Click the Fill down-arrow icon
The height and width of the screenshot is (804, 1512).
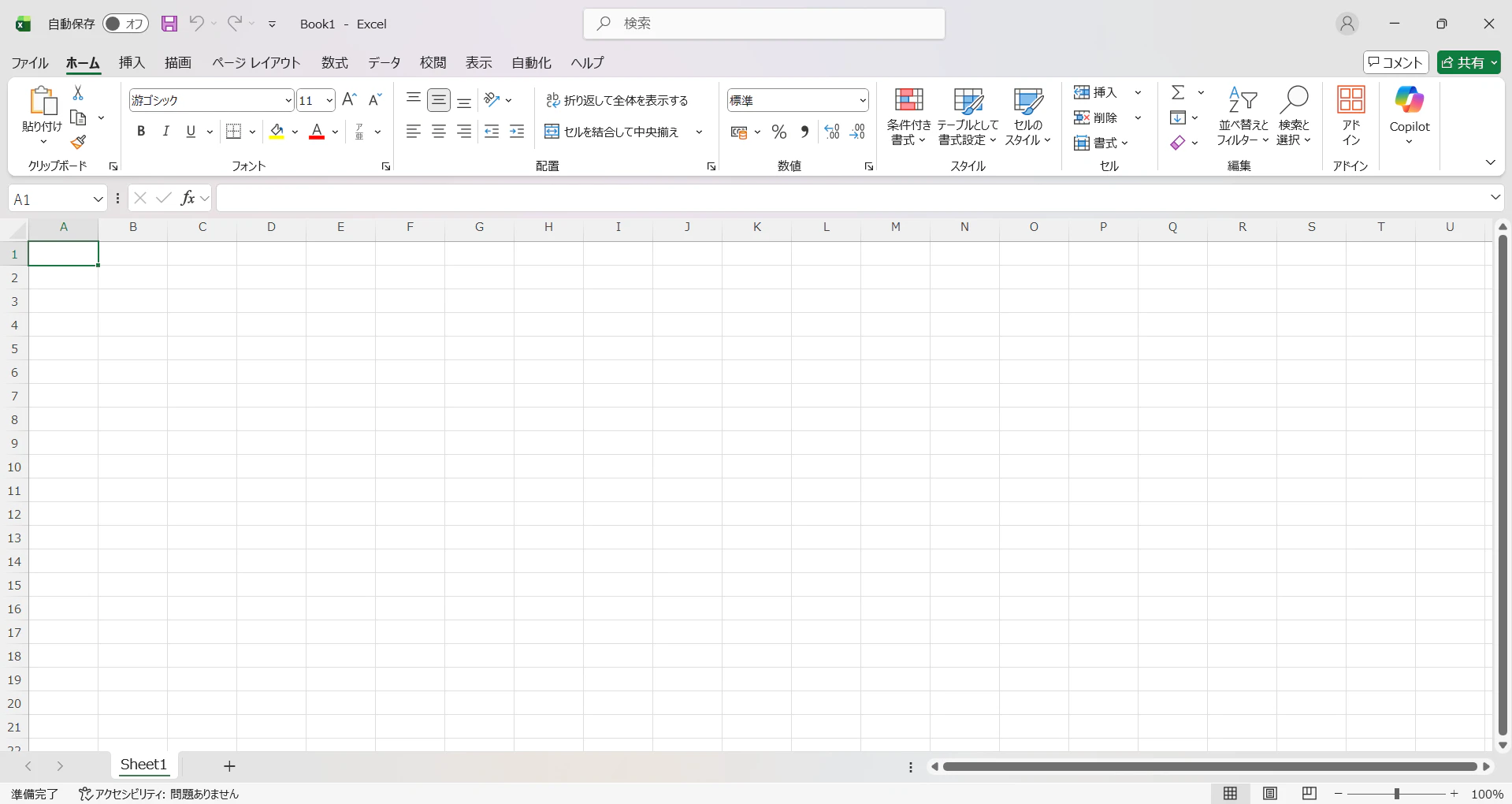(x=1178, y=117)
